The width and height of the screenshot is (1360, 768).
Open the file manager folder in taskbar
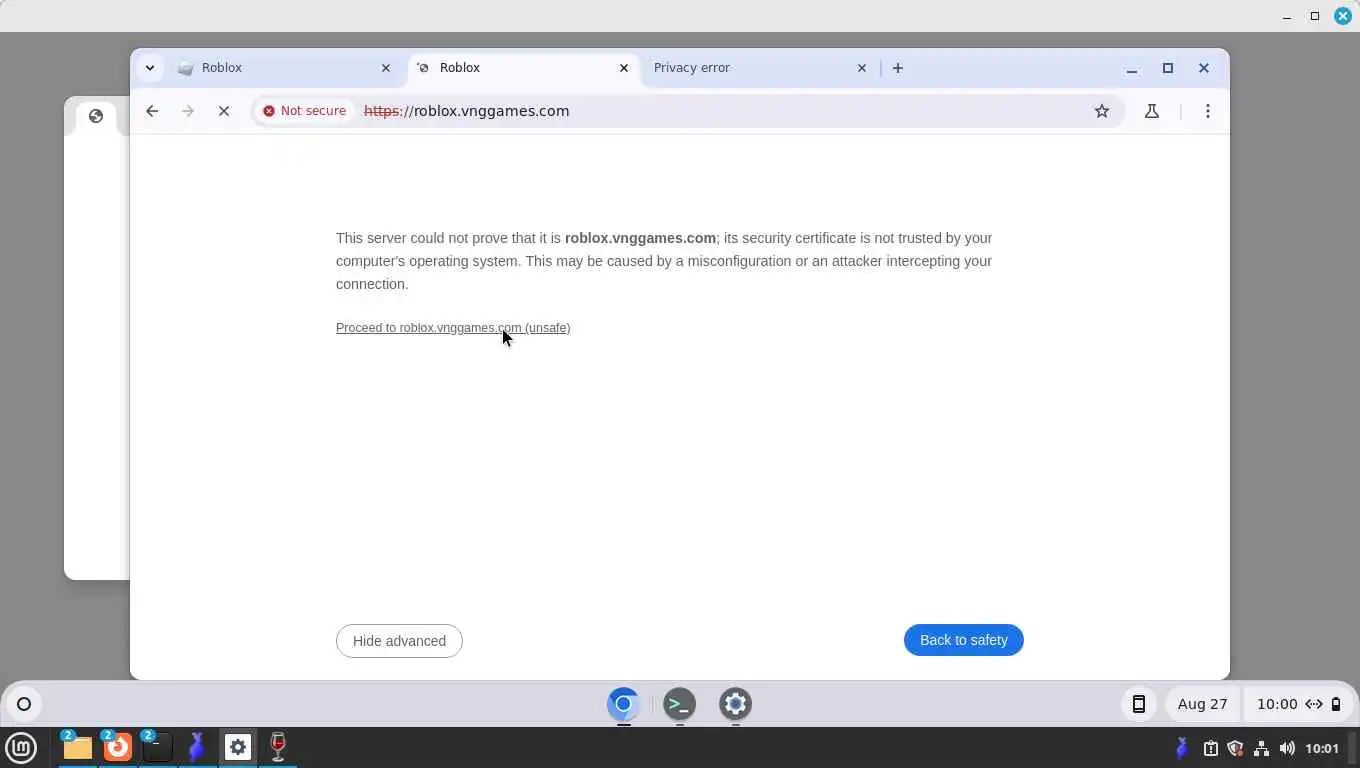tap(77, 747)
